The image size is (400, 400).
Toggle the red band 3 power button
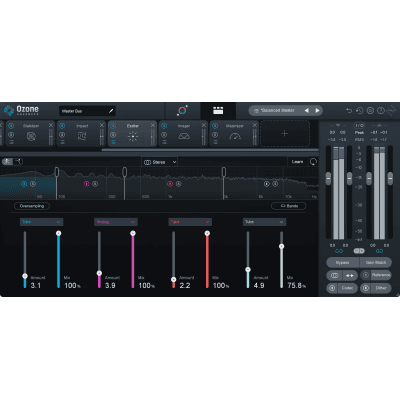(x=170, y=184)
